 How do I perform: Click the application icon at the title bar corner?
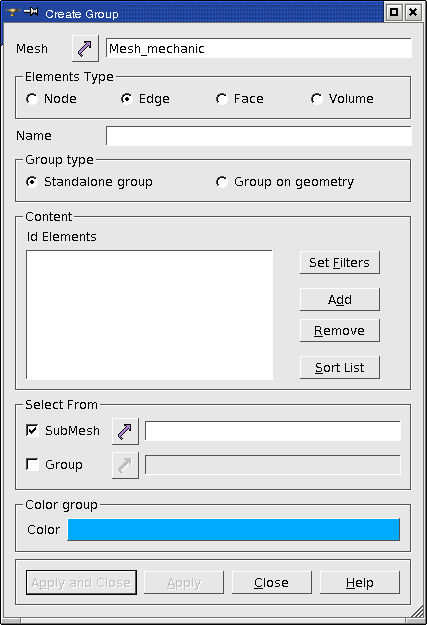[x=12, y=12]
